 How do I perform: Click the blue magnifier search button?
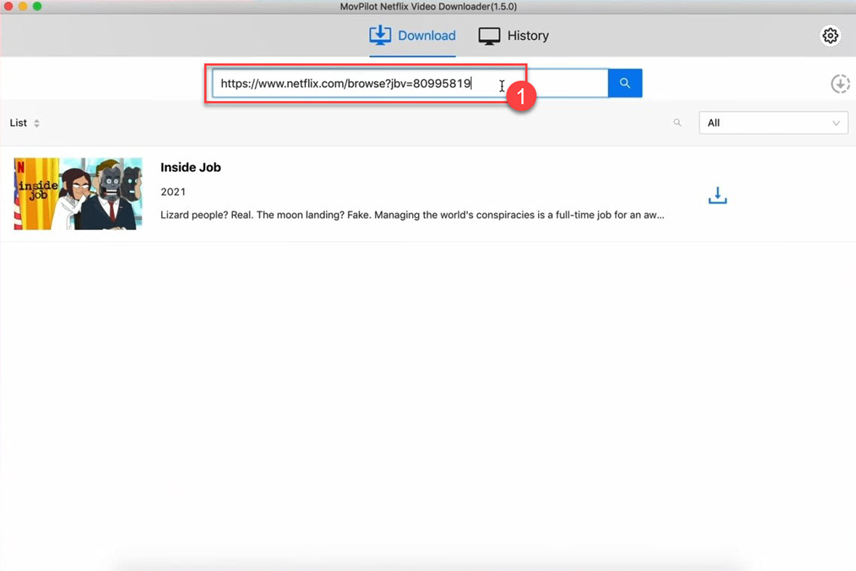pos(625,83)
